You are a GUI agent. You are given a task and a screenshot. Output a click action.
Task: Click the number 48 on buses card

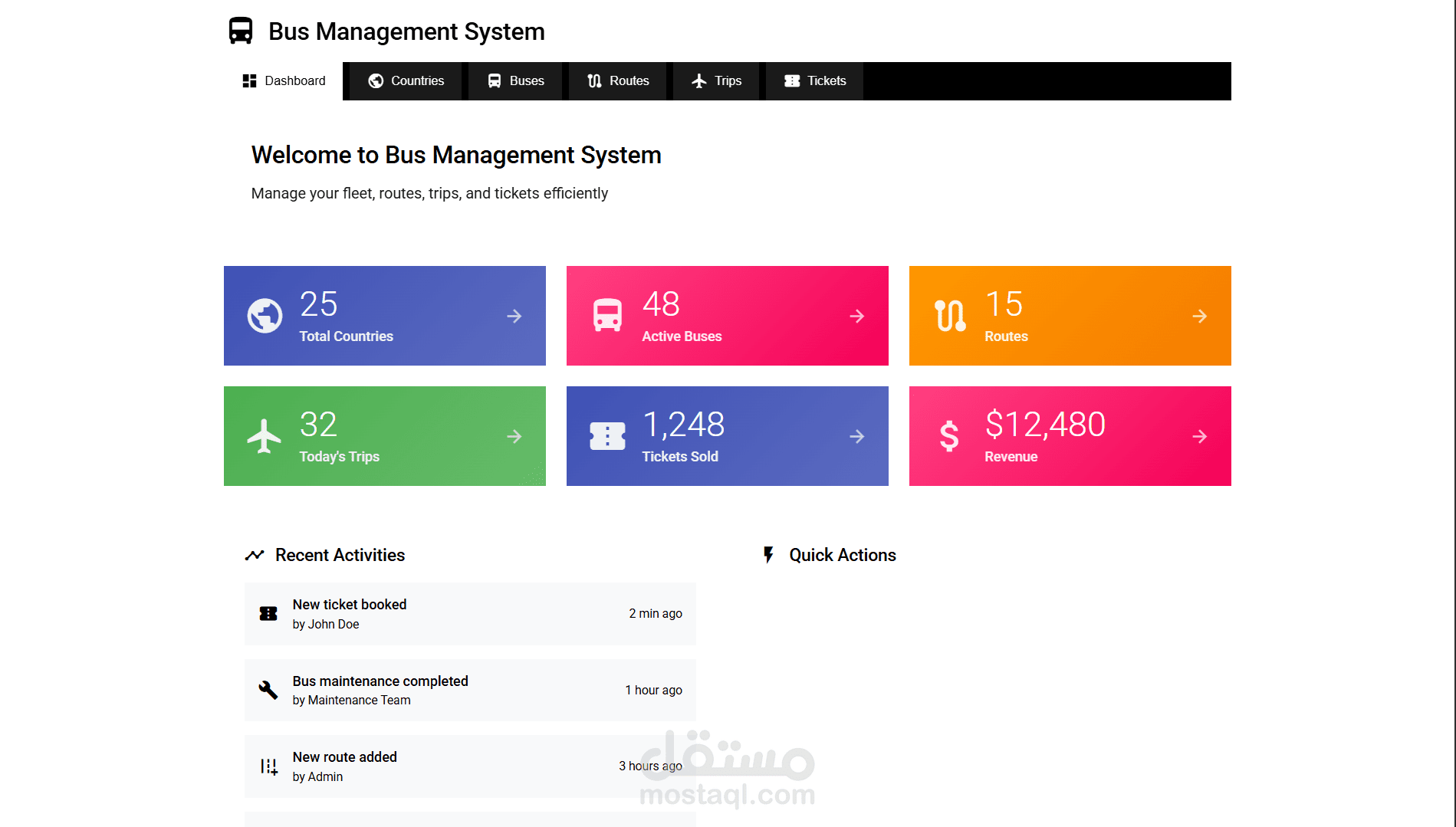click(x=661, y=304)
